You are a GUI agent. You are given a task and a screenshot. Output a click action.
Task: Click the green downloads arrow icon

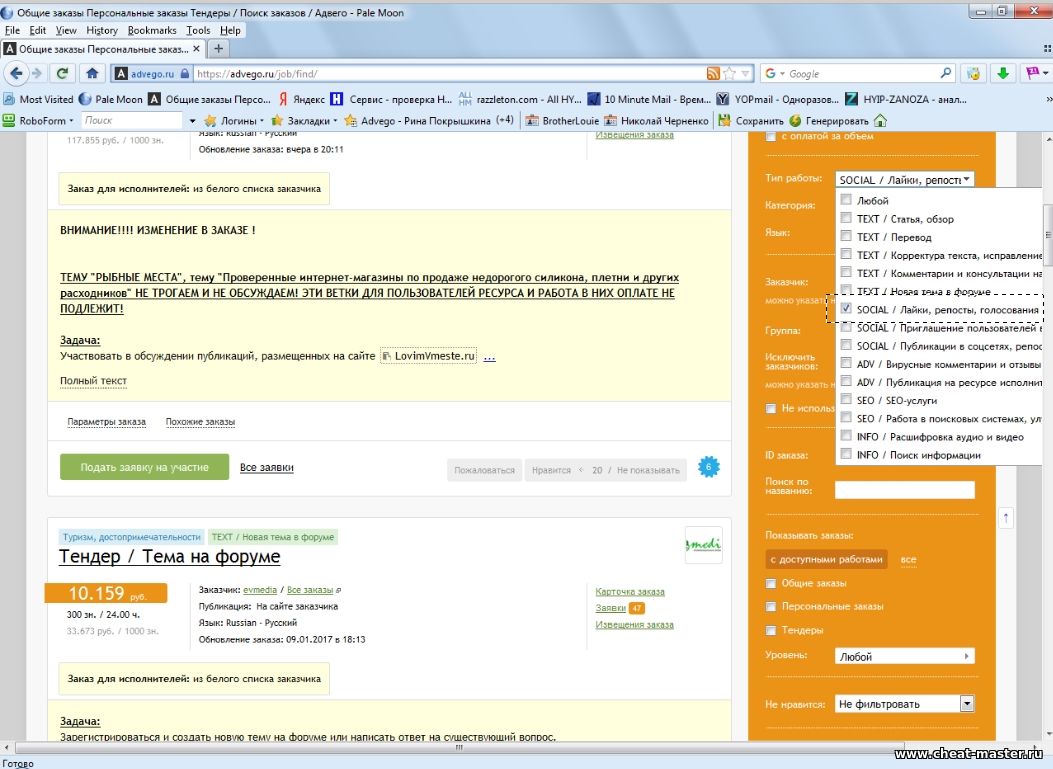click(x=1003, y=73)
